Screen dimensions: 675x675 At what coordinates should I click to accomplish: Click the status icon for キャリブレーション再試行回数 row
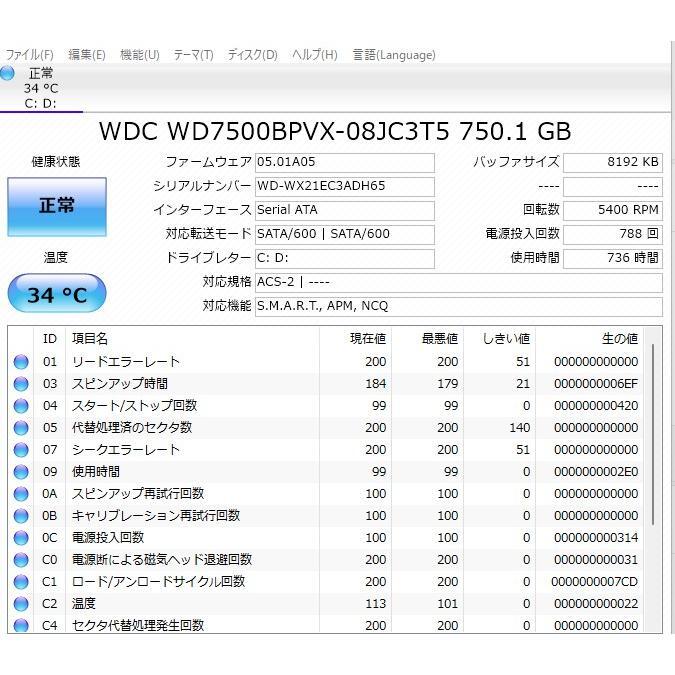click(21, 516)
